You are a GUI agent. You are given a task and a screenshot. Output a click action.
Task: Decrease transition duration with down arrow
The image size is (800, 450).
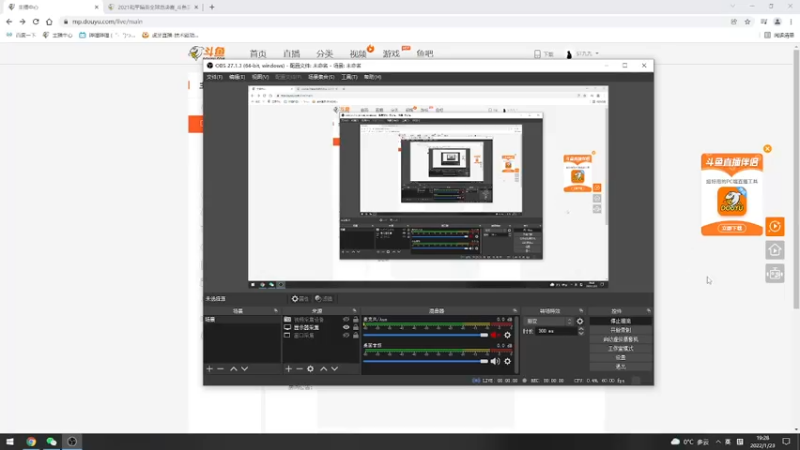pos(581,333)
